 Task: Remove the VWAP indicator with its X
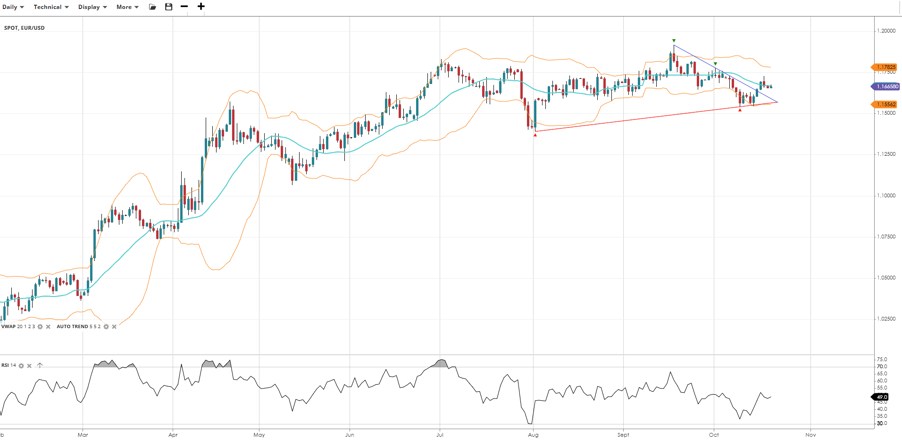pyautogui.click(x=48, y=326)
